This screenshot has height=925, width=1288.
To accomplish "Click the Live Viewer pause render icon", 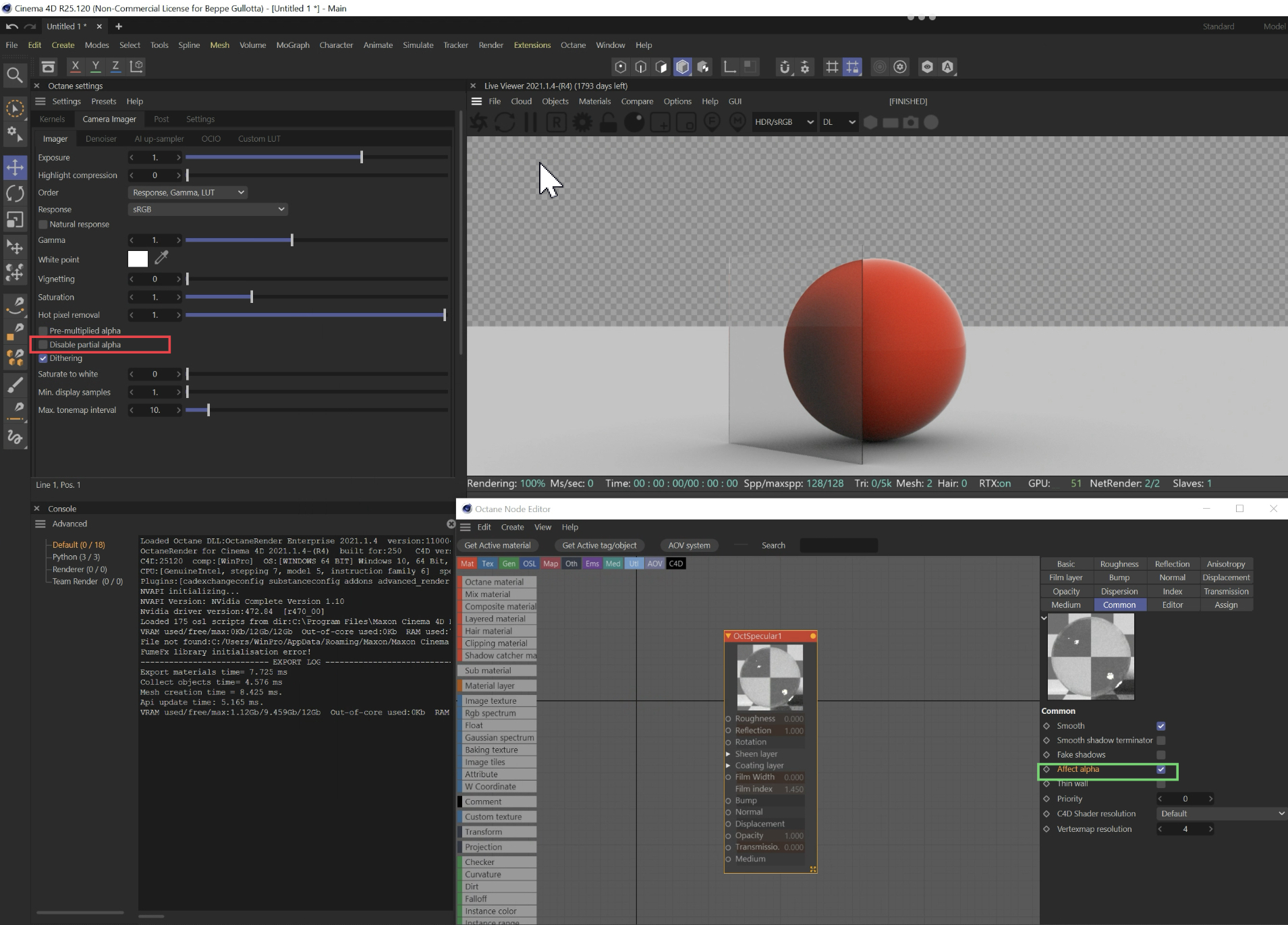I will [x=530, y=122].
